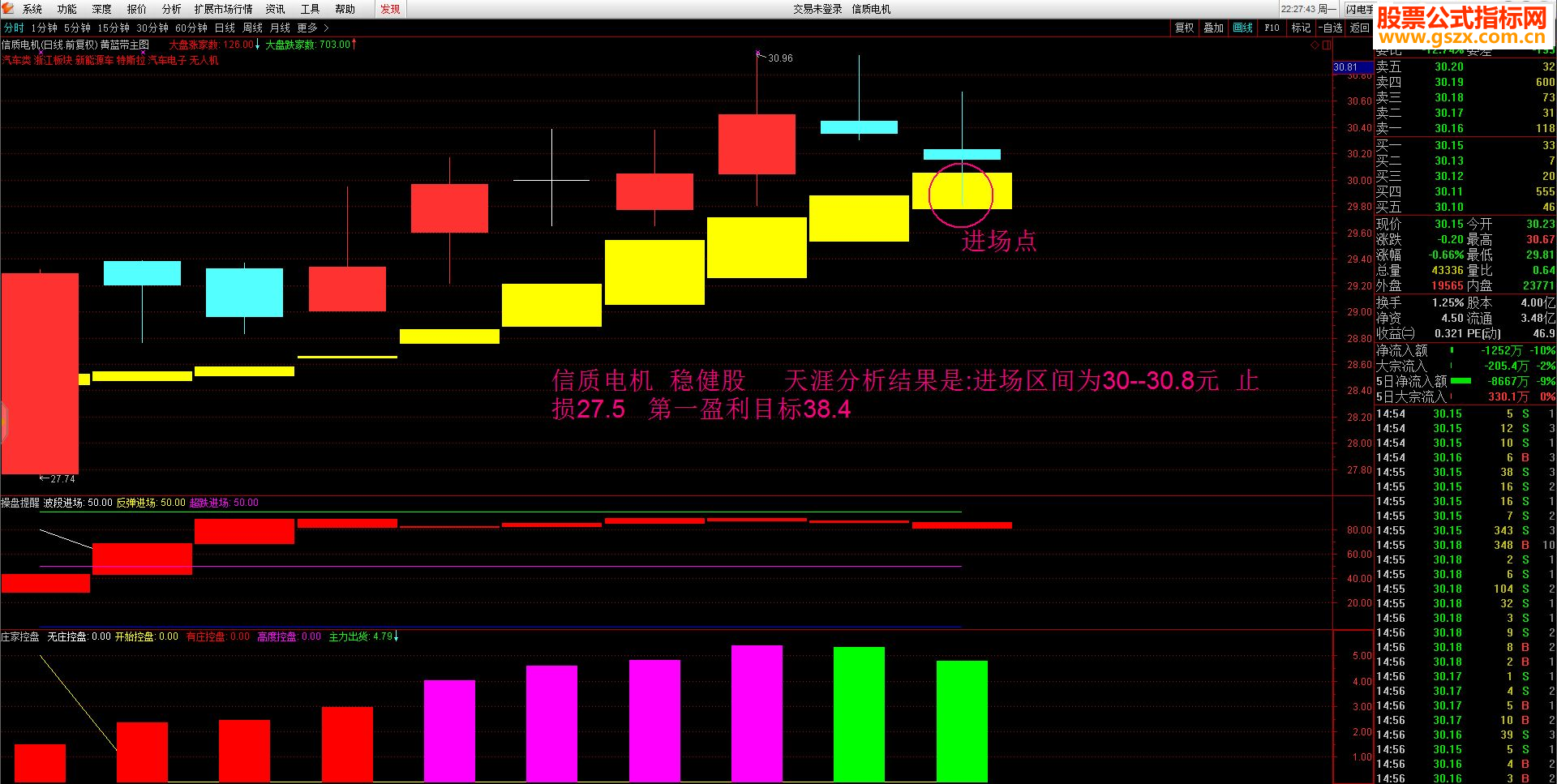
Task: Select the 月线 monthly period
Action: (281, 28)
